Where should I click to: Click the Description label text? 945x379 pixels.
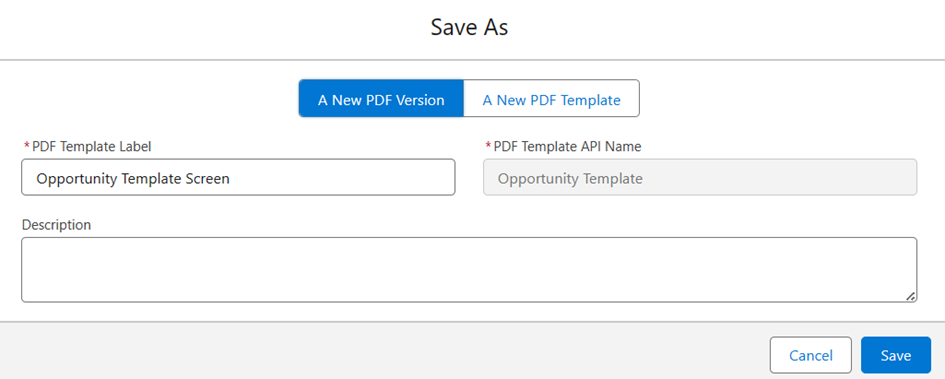[56, 225]
